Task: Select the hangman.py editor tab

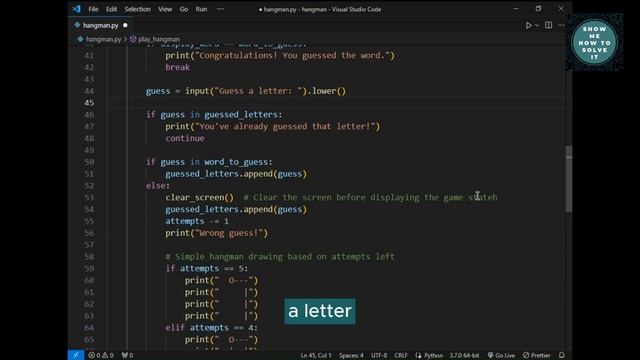Action: pos(101,25)
